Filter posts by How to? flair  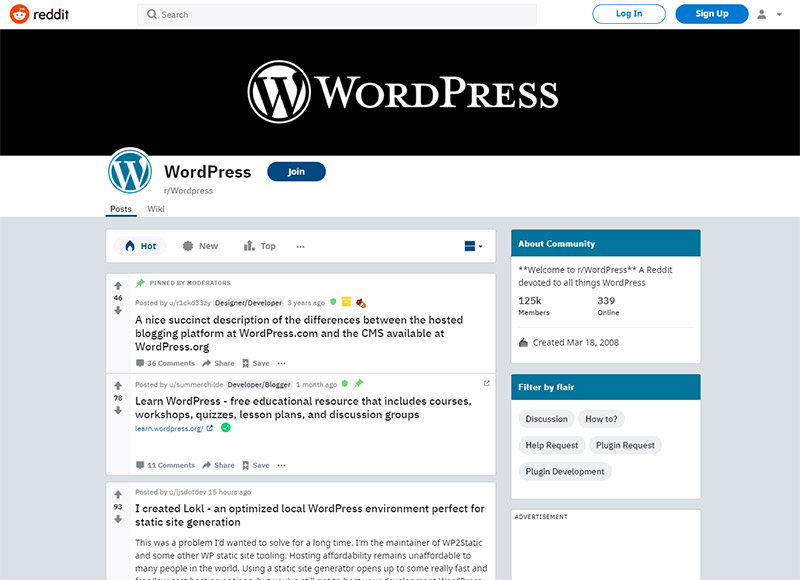pos(601,419)
